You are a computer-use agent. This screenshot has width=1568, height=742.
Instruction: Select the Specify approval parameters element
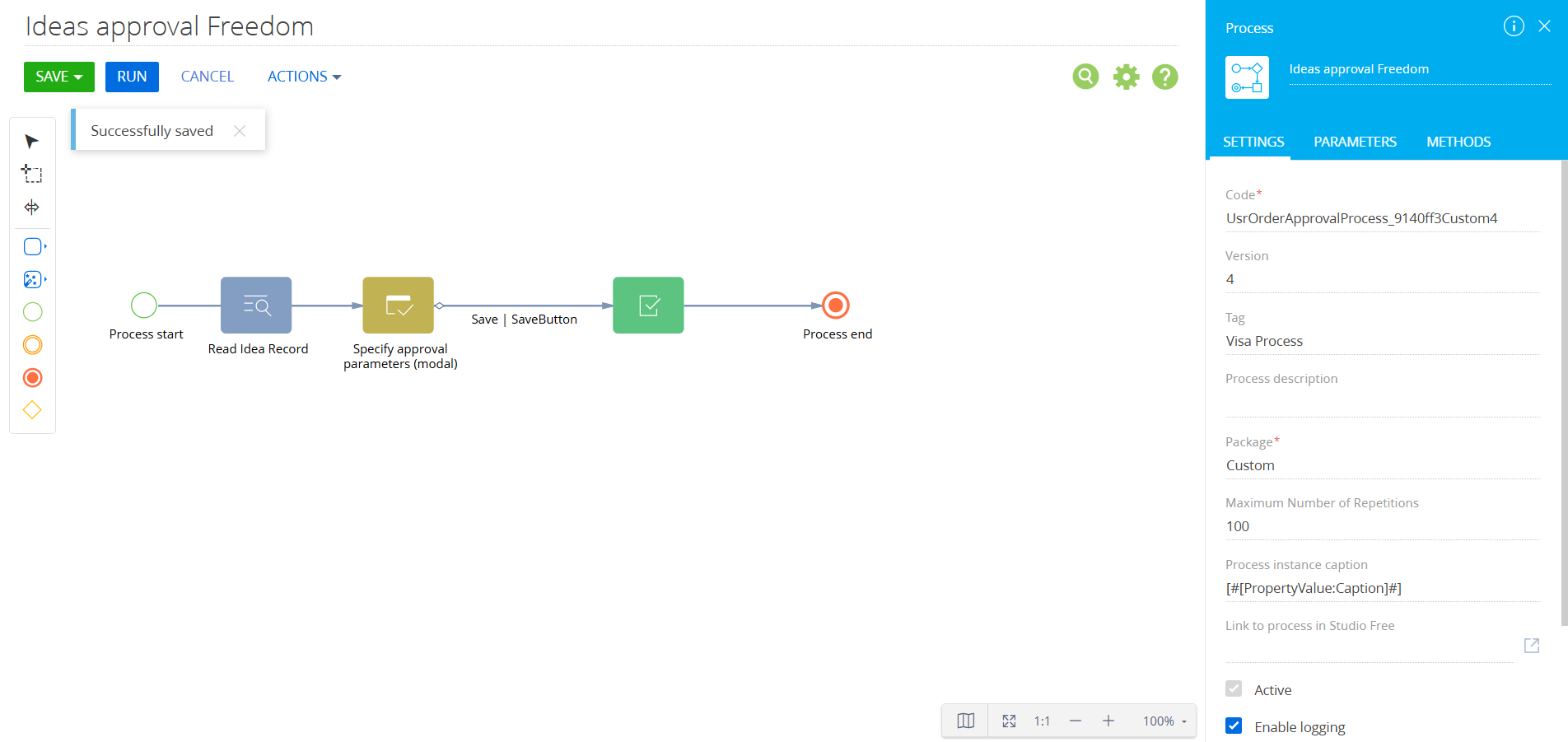(x=399, y=306)
